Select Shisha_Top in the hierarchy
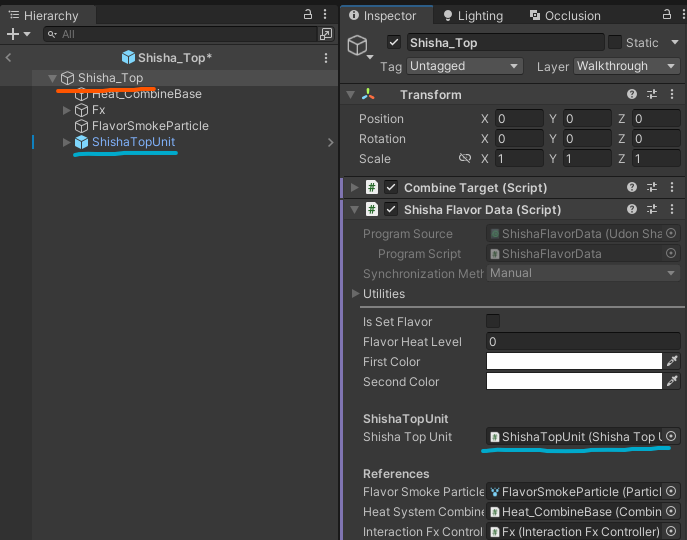This screenshot has height=540, width=687. pos(110,78)
